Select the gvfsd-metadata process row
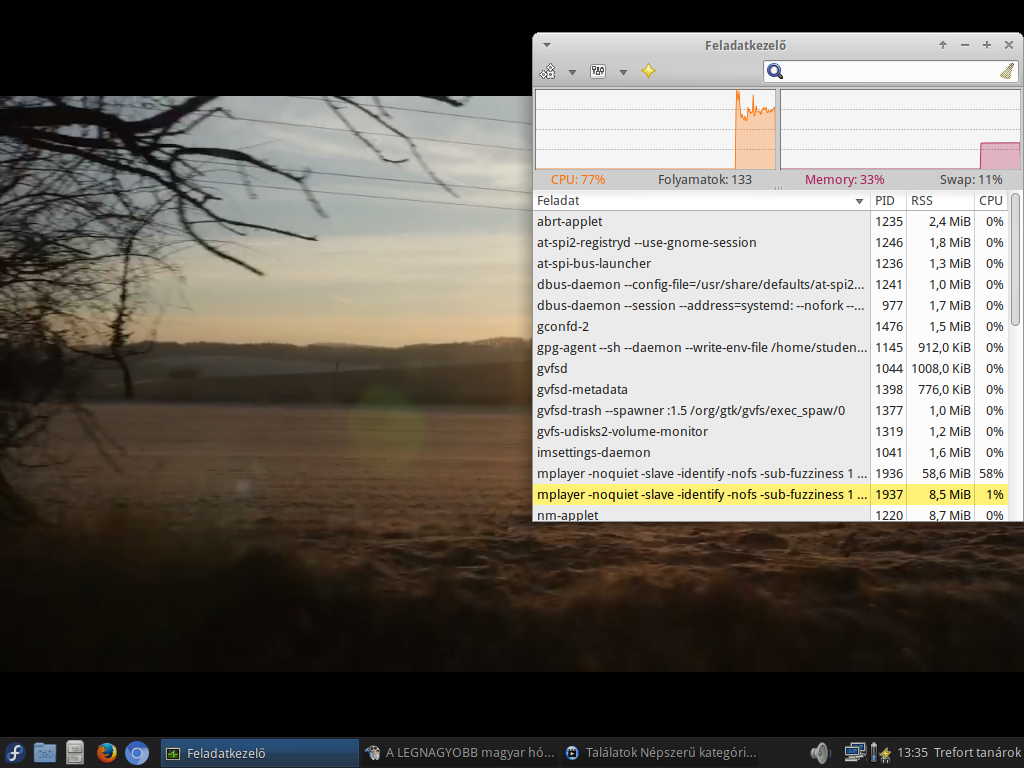 pos(771,389)
